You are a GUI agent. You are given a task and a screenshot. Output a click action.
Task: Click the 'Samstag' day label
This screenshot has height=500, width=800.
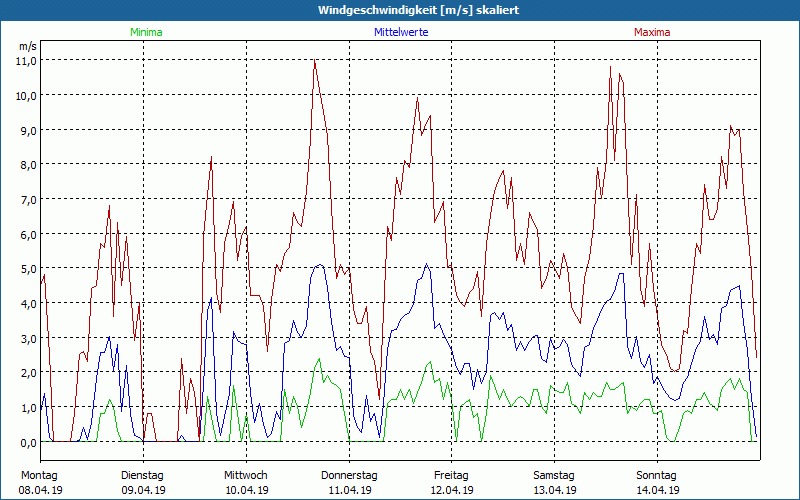[x=554, y=475]
